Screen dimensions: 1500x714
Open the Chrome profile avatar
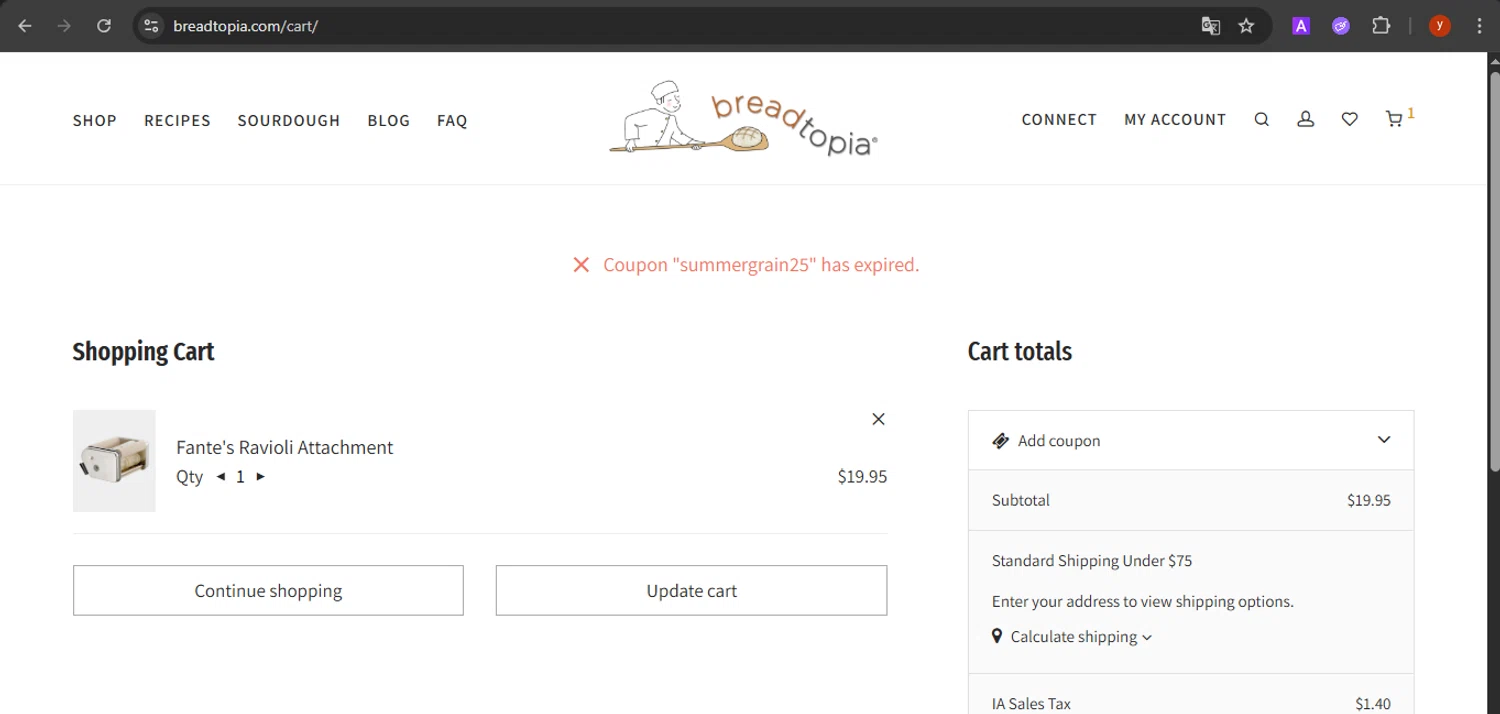1440,26
